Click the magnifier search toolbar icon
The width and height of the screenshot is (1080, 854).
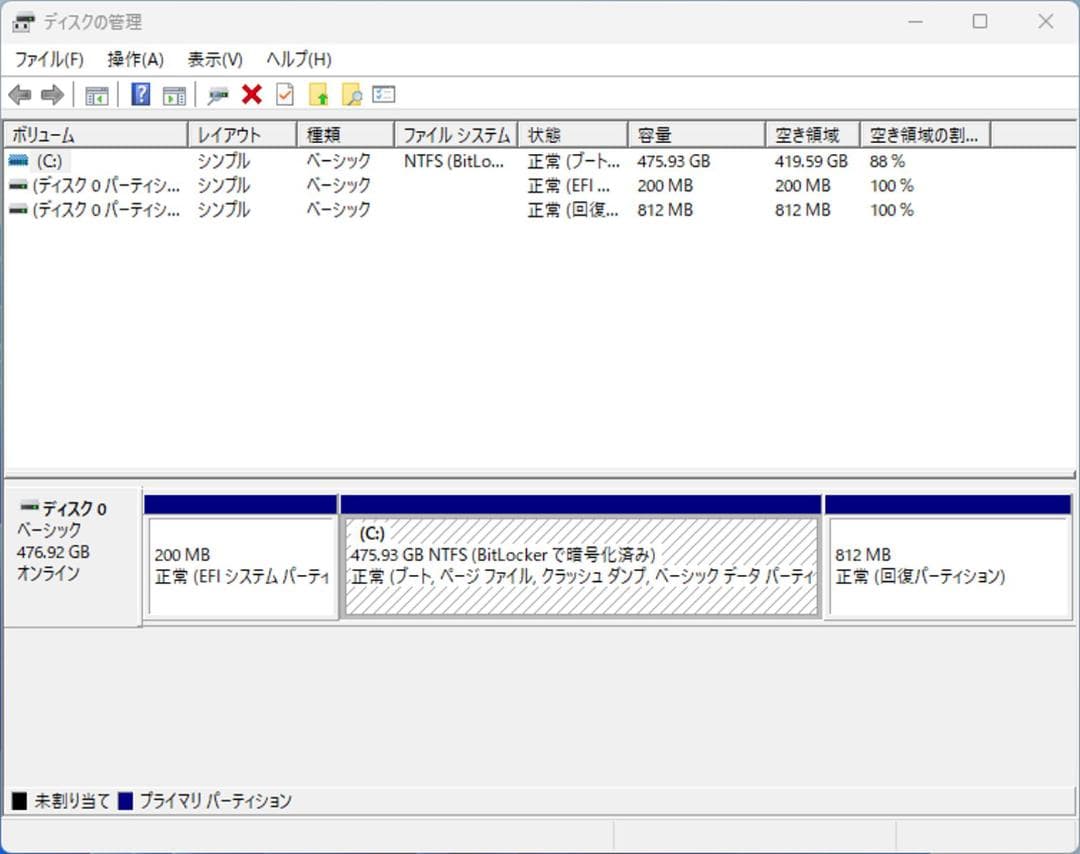point(351,94)
